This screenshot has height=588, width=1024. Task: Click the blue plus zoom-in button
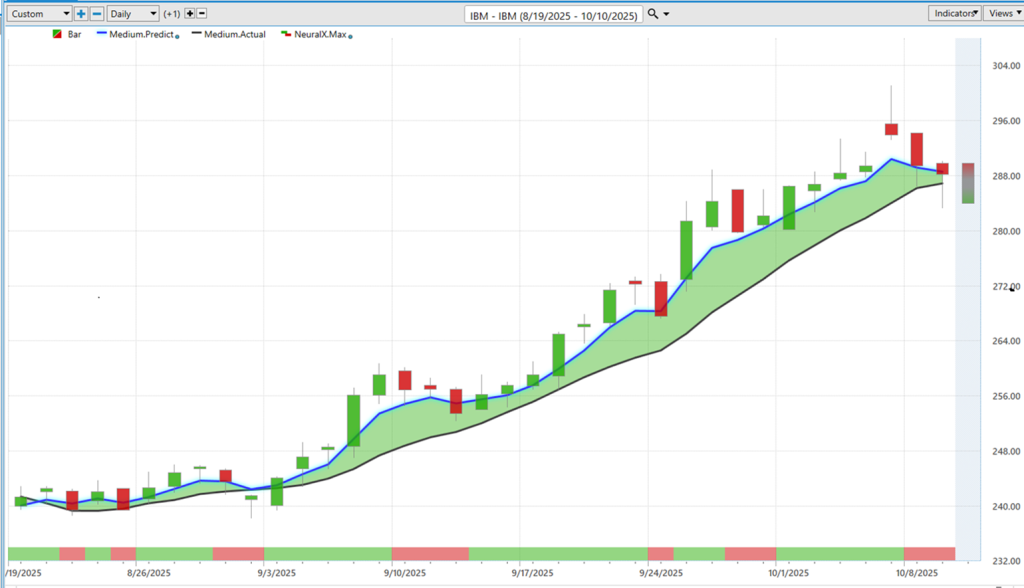(81, 14)
